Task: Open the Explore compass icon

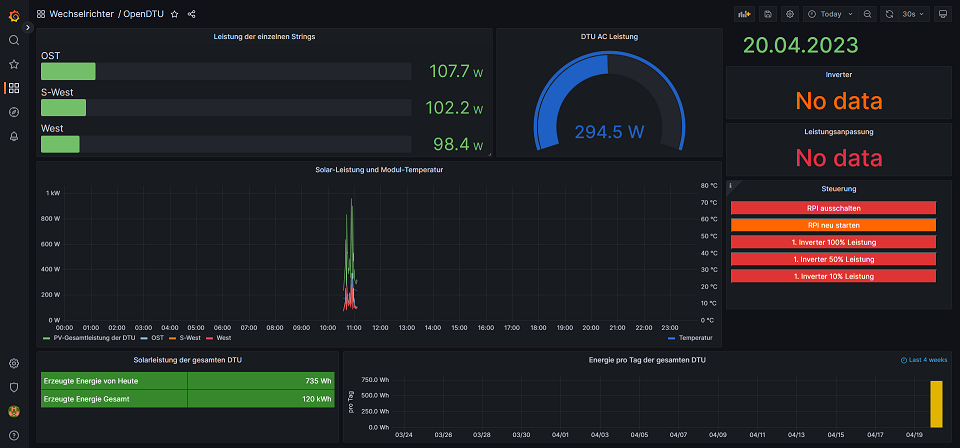Action: click(x=14, y=112)
